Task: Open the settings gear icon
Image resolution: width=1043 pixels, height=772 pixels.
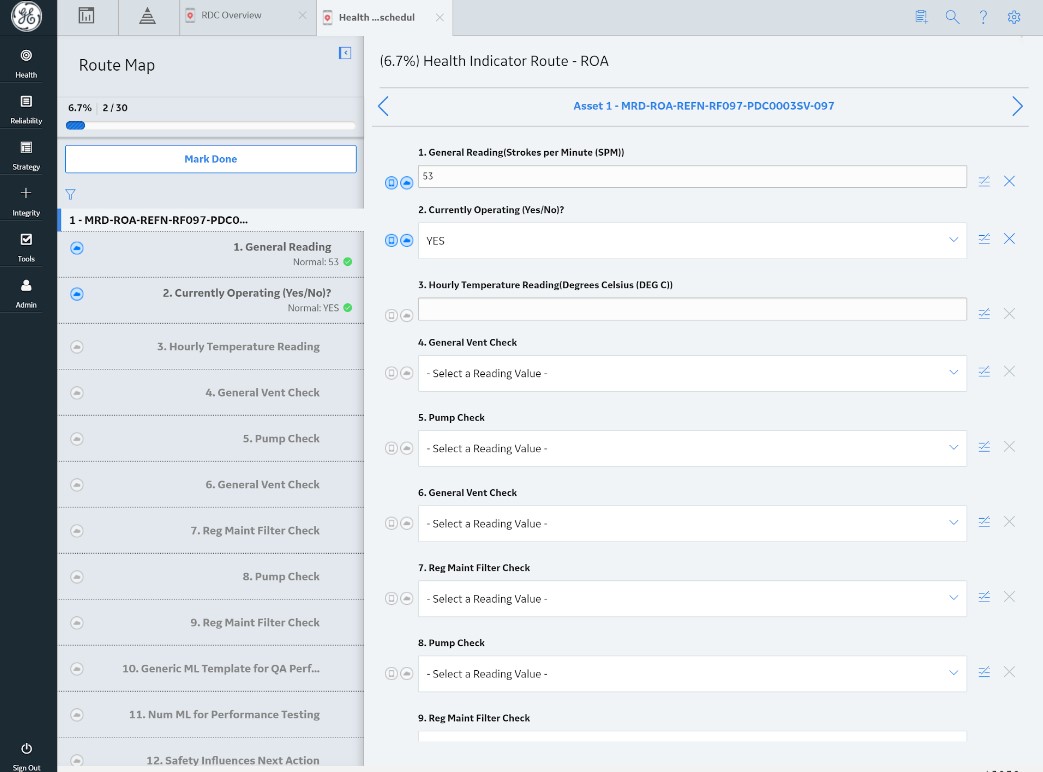Action: (x=1014, y=17)
